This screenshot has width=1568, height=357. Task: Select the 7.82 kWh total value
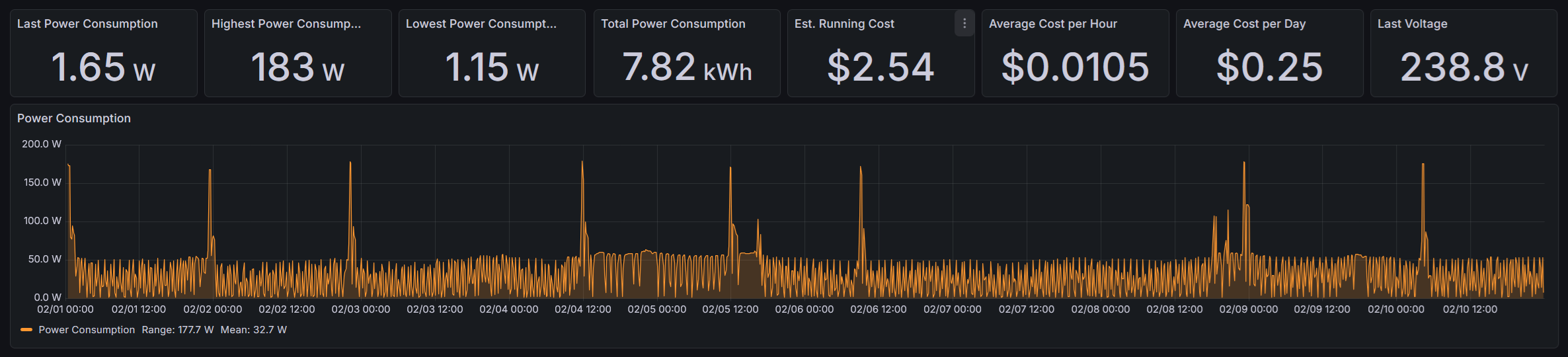pos(687,67)
